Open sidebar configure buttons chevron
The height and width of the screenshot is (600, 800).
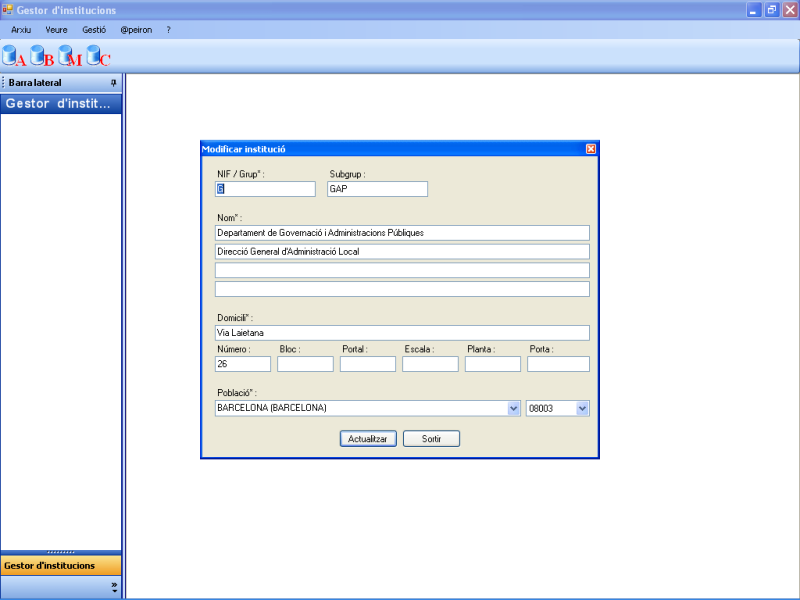pyautogui.click(x=114, y=588)
